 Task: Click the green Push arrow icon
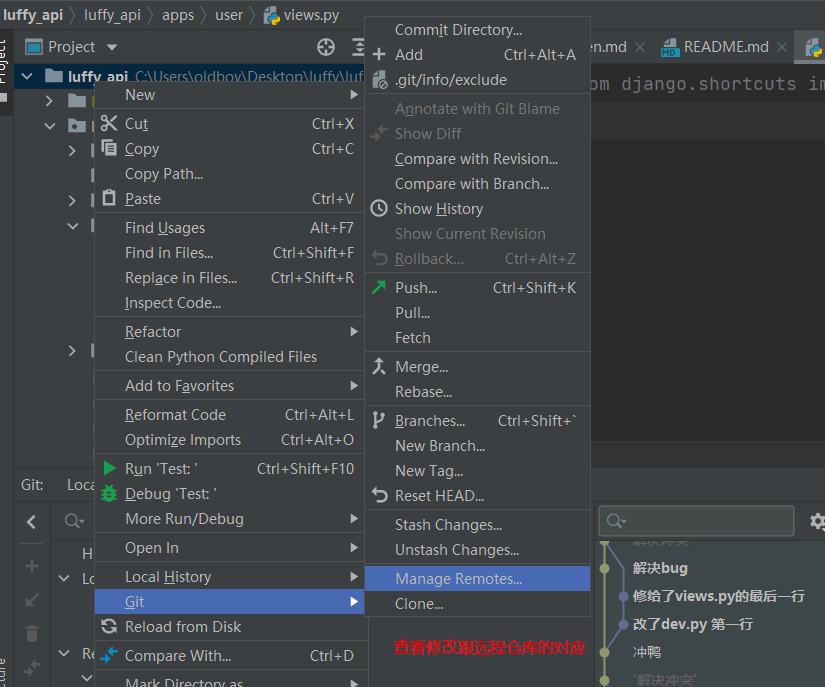coord(379,287)
